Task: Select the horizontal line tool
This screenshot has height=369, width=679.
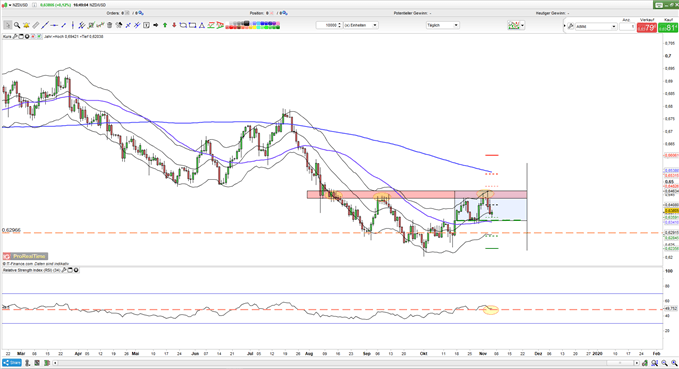Action: point(54,25)
